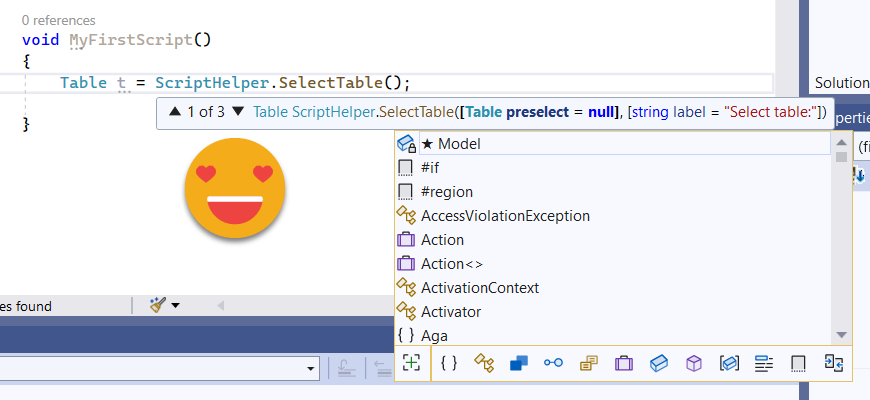Toggle the namespaces filter in IntelliSense
The height and width of the screenshot is (400, 870).
click(x=449, y=363)
